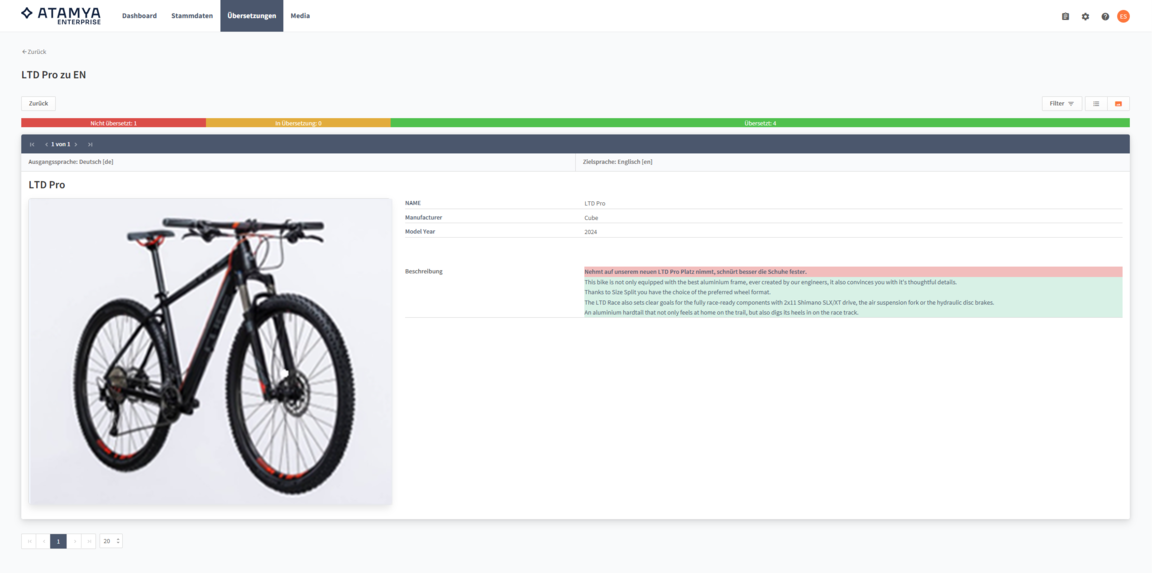Switch to card view icon
Image resolution: width=1152 pixels, height=573 pixels.
[x=1118, y=104]
